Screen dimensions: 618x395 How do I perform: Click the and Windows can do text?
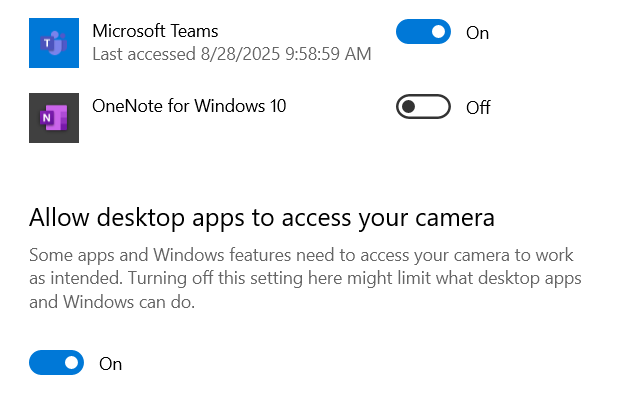tap(112, 302)
